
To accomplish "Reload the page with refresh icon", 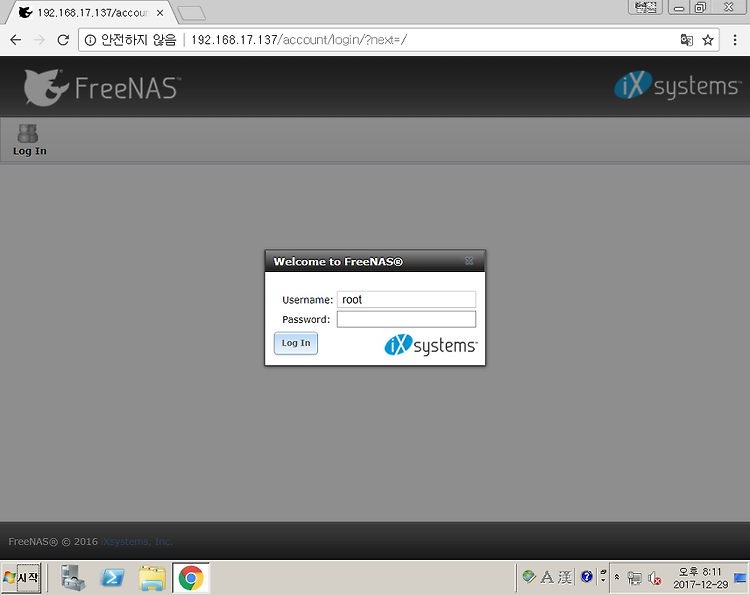I will [63, 40].
